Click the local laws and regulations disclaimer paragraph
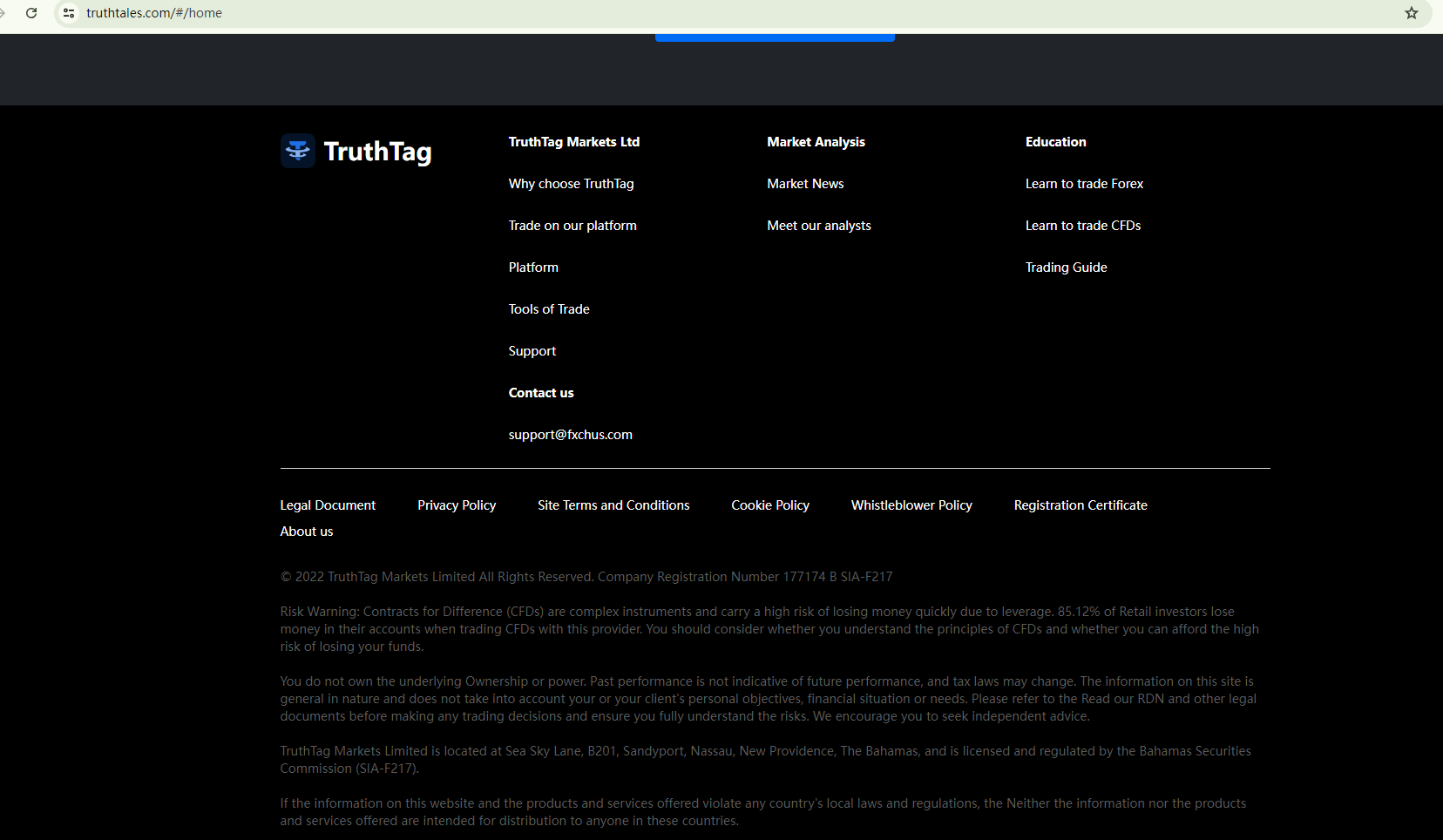This screenshot has width=1443, height=840. click(763, 812)
